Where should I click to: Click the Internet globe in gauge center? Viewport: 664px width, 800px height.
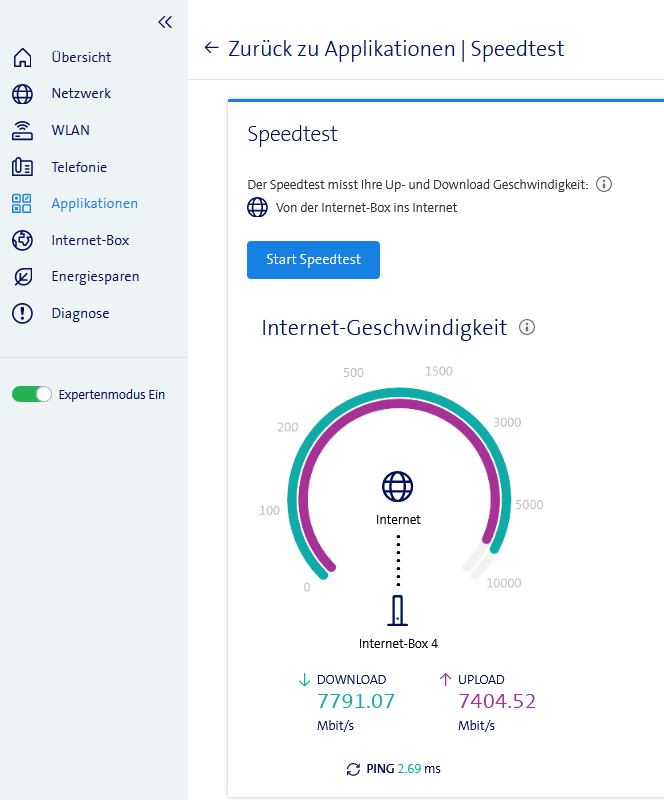point(398,486)
